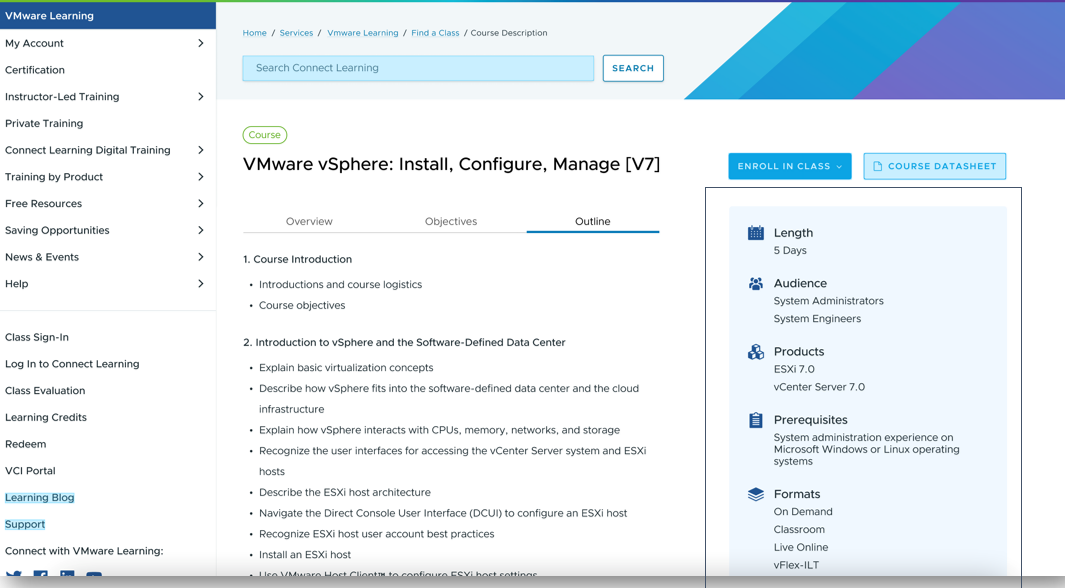Expand Saving Opportunities chevron

pos(200,230)
